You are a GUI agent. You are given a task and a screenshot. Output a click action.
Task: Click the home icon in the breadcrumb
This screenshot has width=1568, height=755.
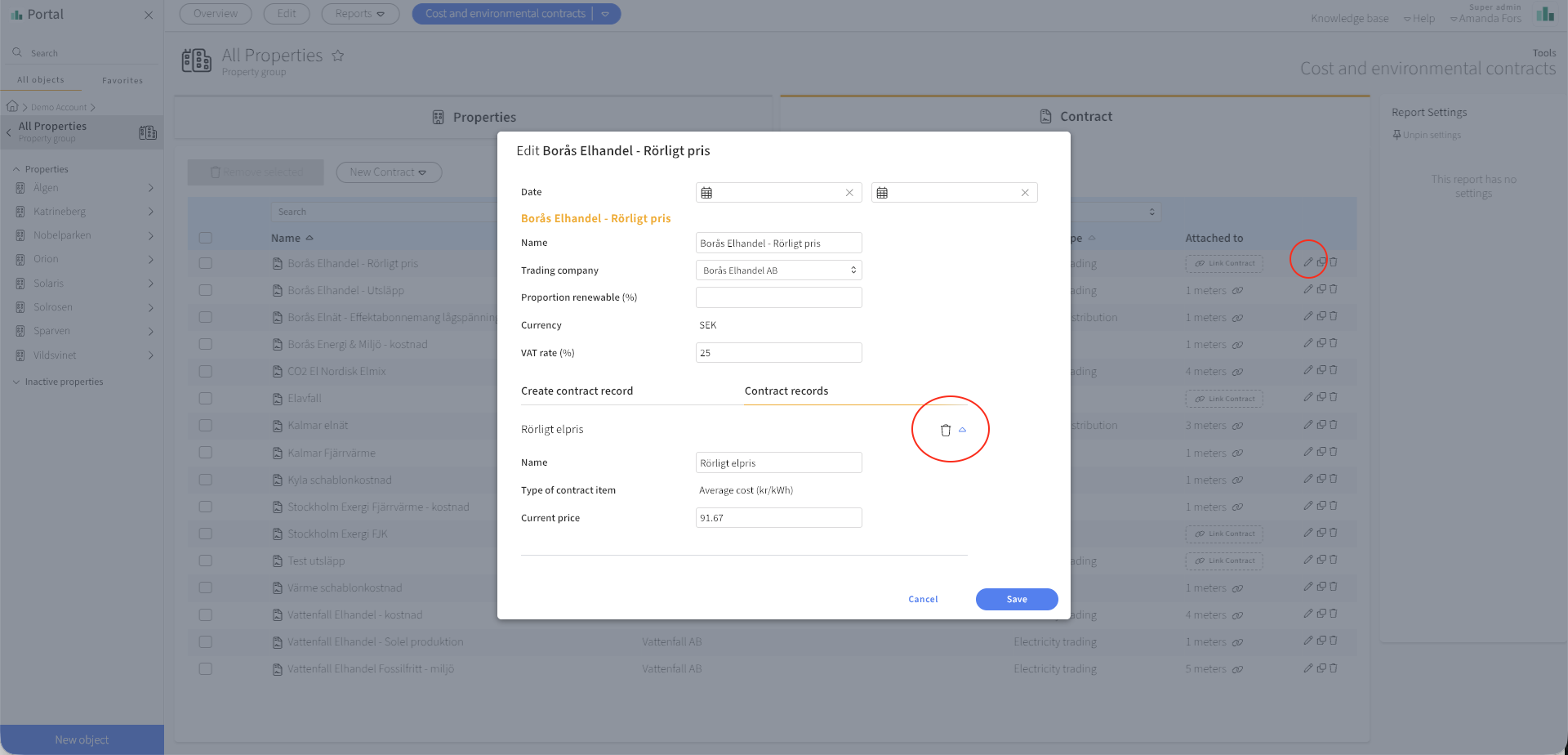click(12, 106)
